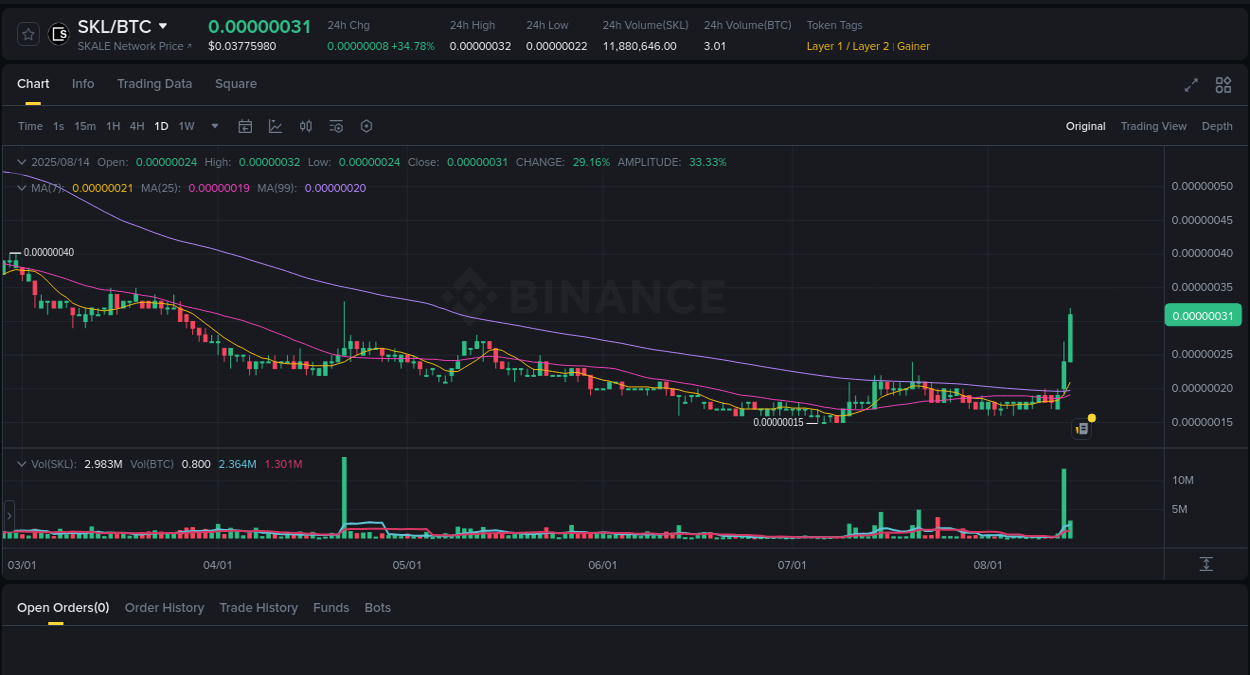Select the 1D interval
The image size is (1250, 675).
pos(161,126)
